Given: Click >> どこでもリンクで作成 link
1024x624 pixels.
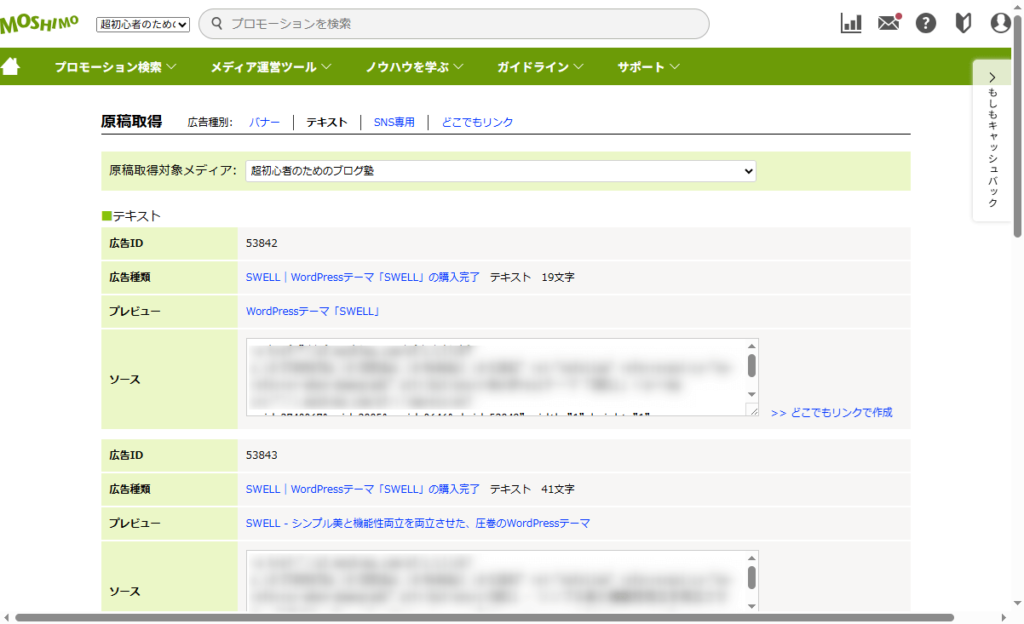Looking at the screenshot, I should [831, 413].
